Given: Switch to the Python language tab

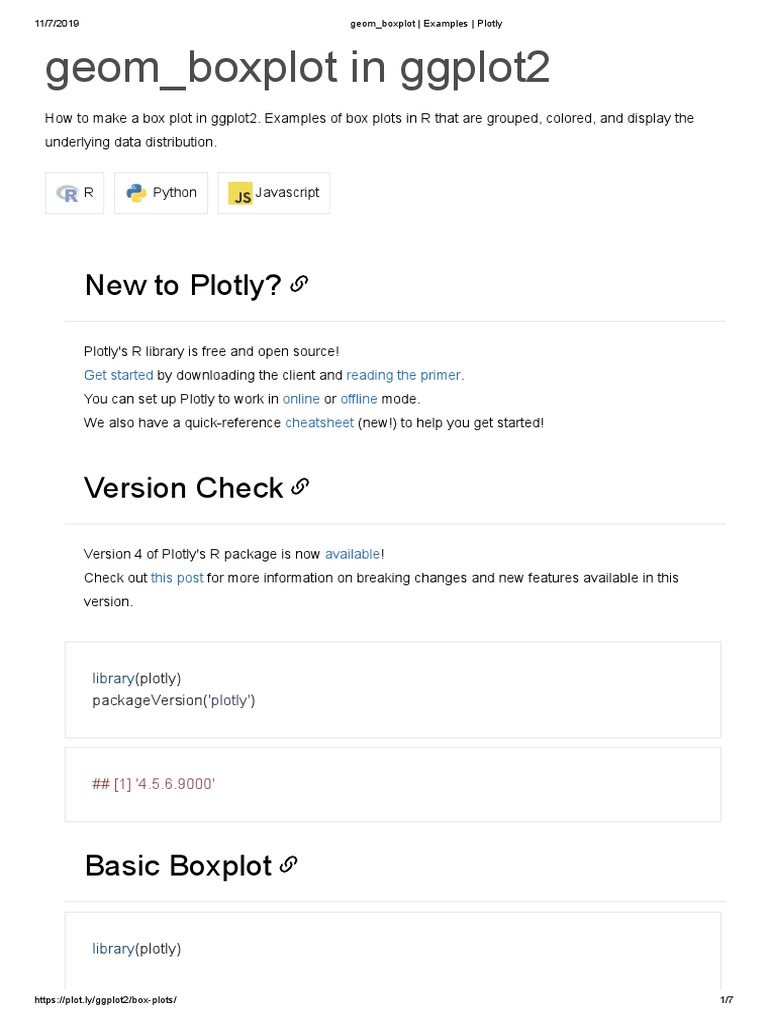Looking at the screenshot, I should pyautogui.click(x=161, y=193).
